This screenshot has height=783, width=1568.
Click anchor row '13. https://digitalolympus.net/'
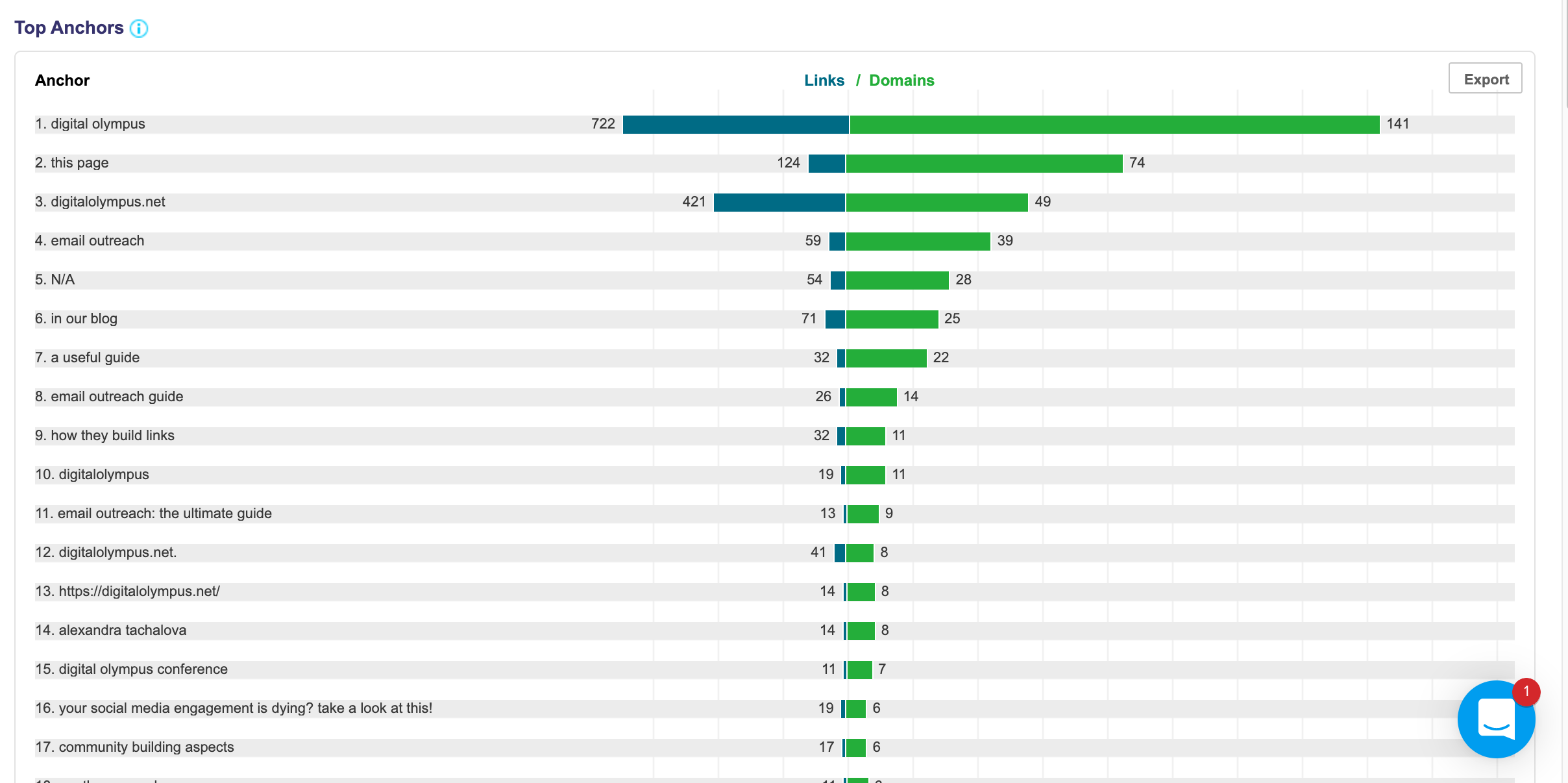tap(775, 591)
